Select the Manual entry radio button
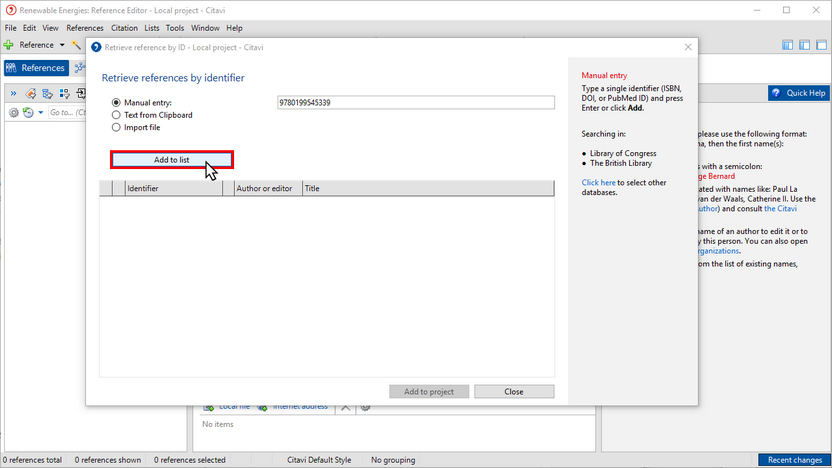The height and width of the screenshot is (468, 832). pyautogui.click(x=116, y=102)
